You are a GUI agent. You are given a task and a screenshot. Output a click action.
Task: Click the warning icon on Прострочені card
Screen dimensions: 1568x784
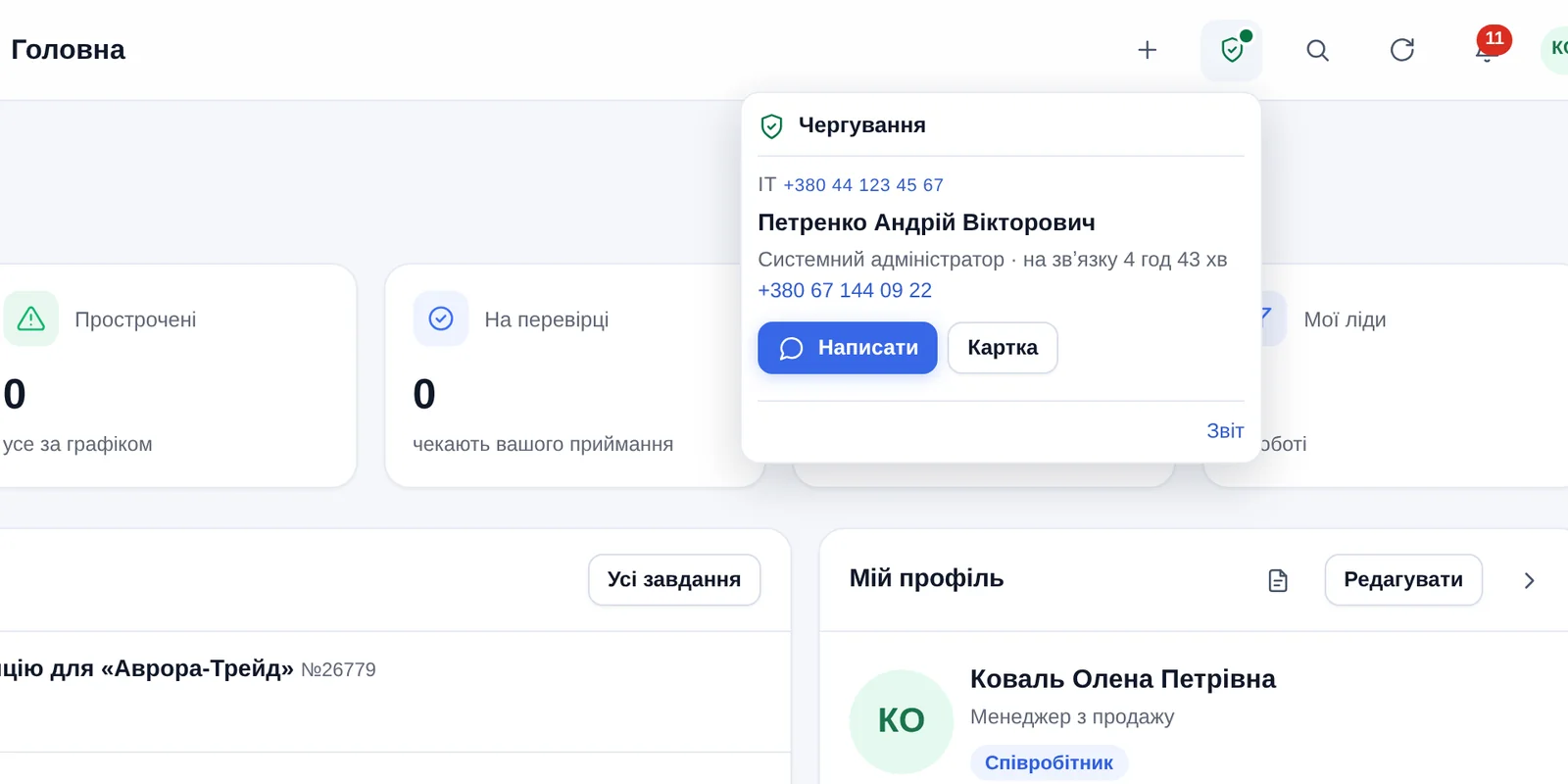[x=31, y=318]
